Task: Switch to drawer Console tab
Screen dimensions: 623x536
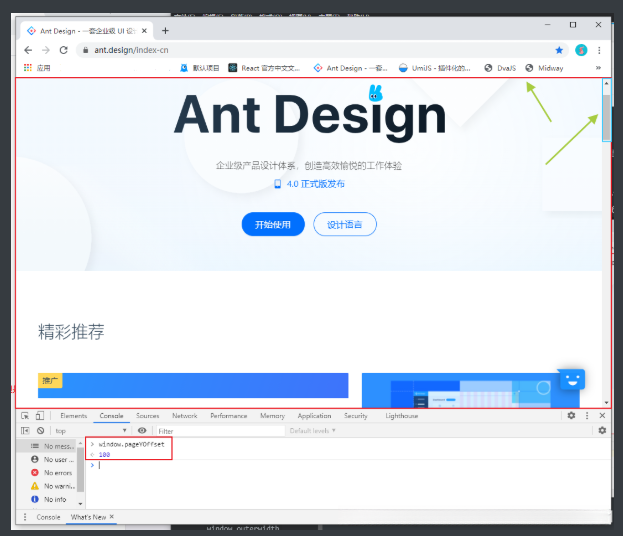Action: pyautogui.click(x=48, y=517)
